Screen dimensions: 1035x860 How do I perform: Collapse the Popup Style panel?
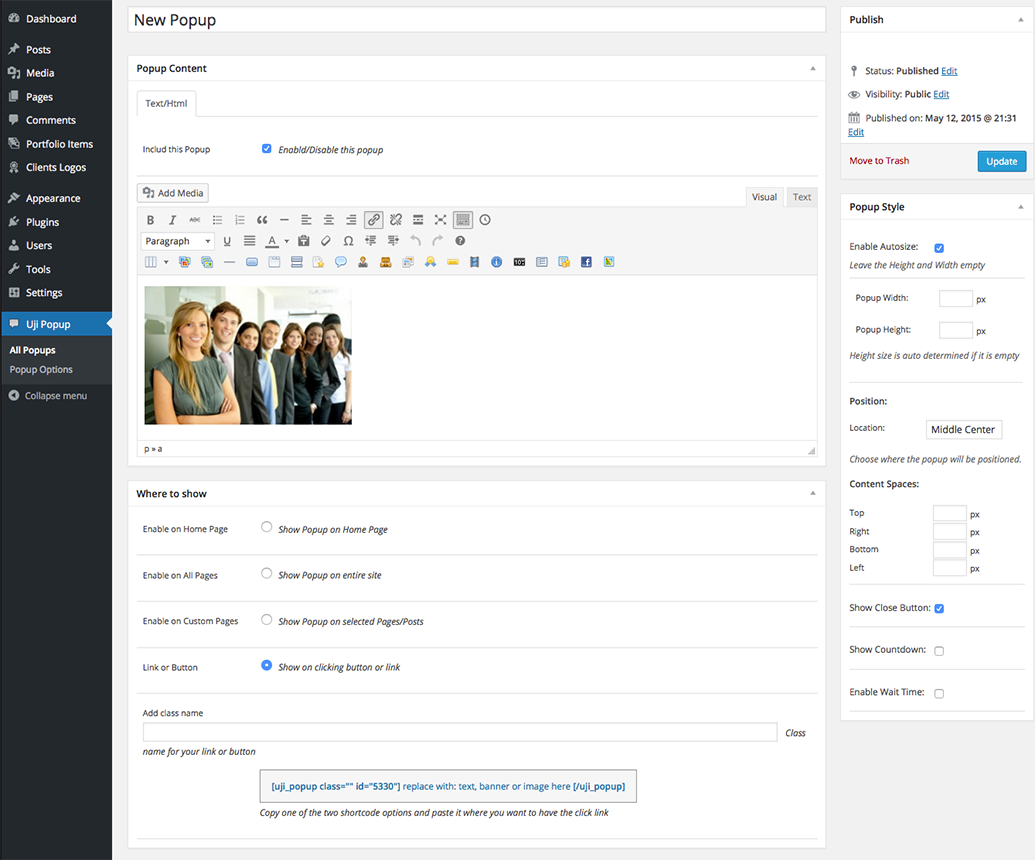point(1020,207)
